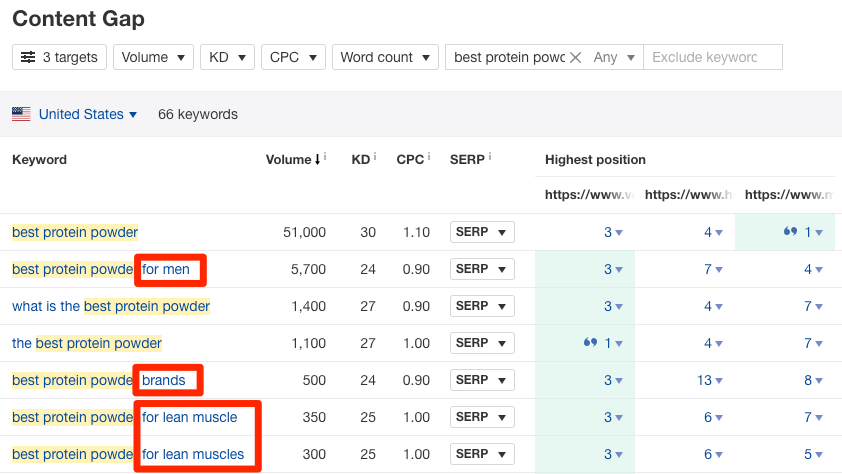Click the CPC info icon in header
This screenshot has width=842, height=474.
click(428, 158)
